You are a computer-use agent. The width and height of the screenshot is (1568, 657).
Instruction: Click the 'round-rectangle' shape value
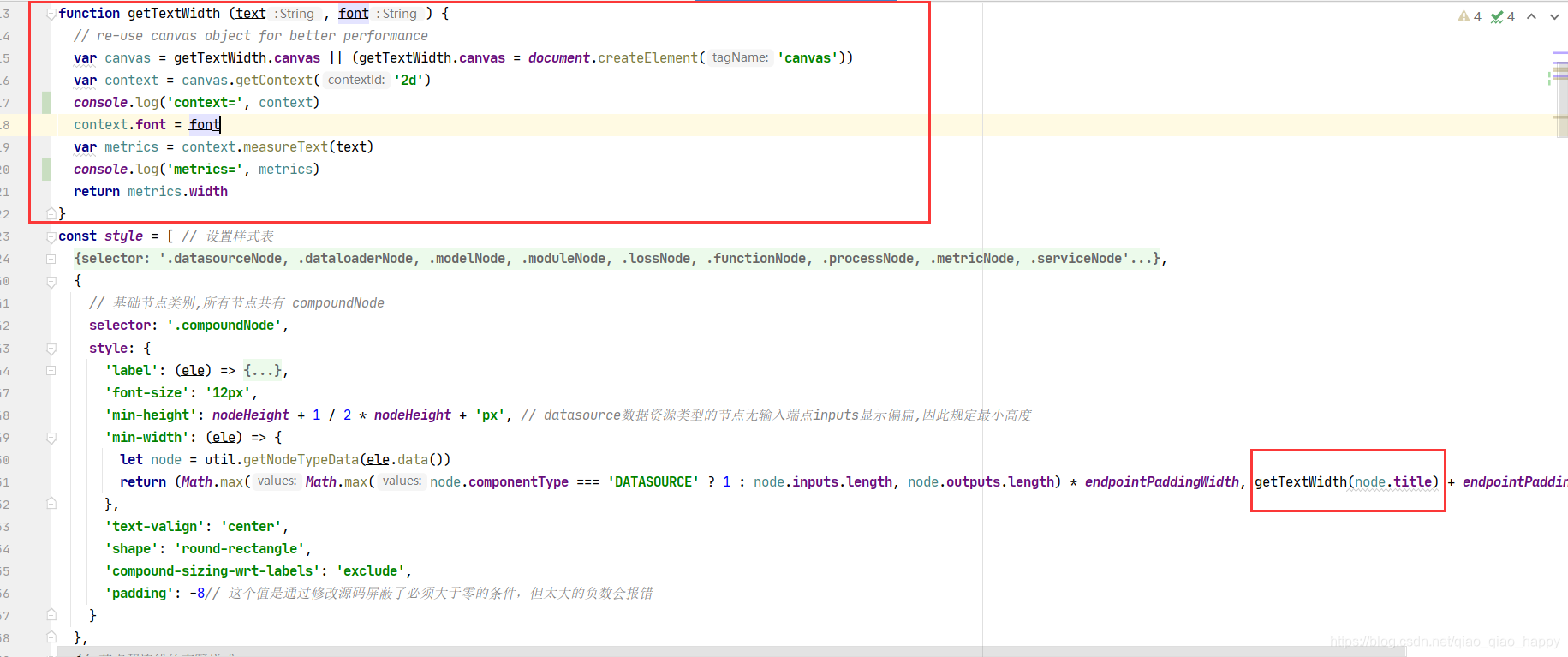[x=241, y=549]
